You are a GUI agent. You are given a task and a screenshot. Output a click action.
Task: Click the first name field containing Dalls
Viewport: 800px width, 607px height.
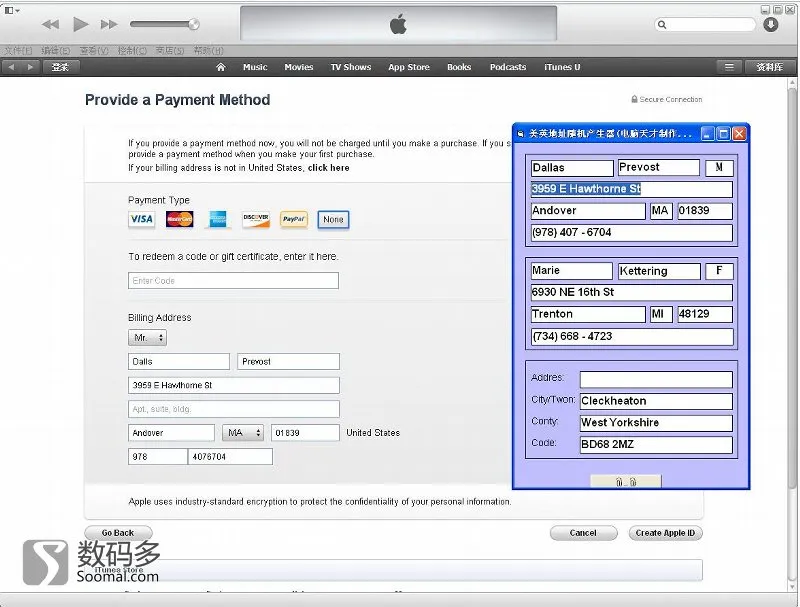[x=179, y=362]
